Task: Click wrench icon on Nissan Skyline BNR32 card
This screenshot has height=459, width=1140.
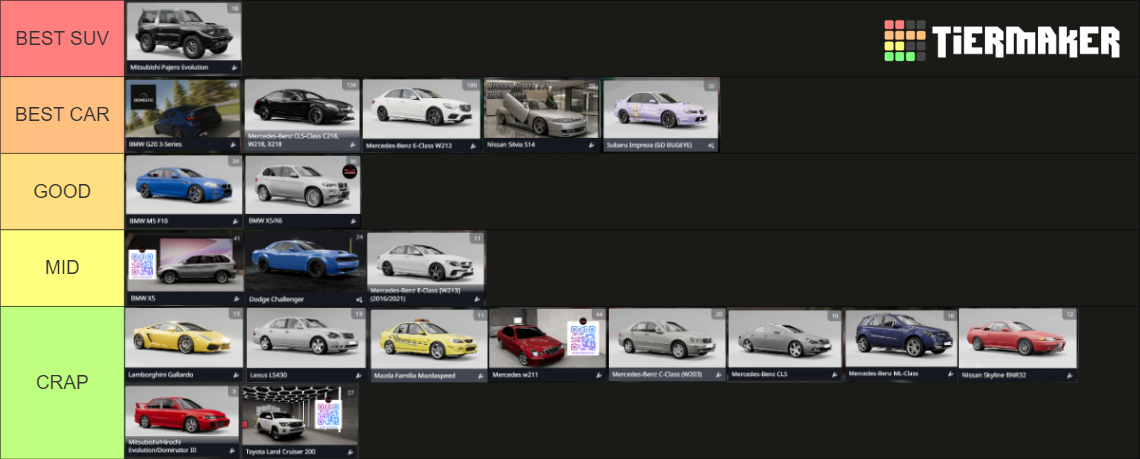Action: 1069,375
